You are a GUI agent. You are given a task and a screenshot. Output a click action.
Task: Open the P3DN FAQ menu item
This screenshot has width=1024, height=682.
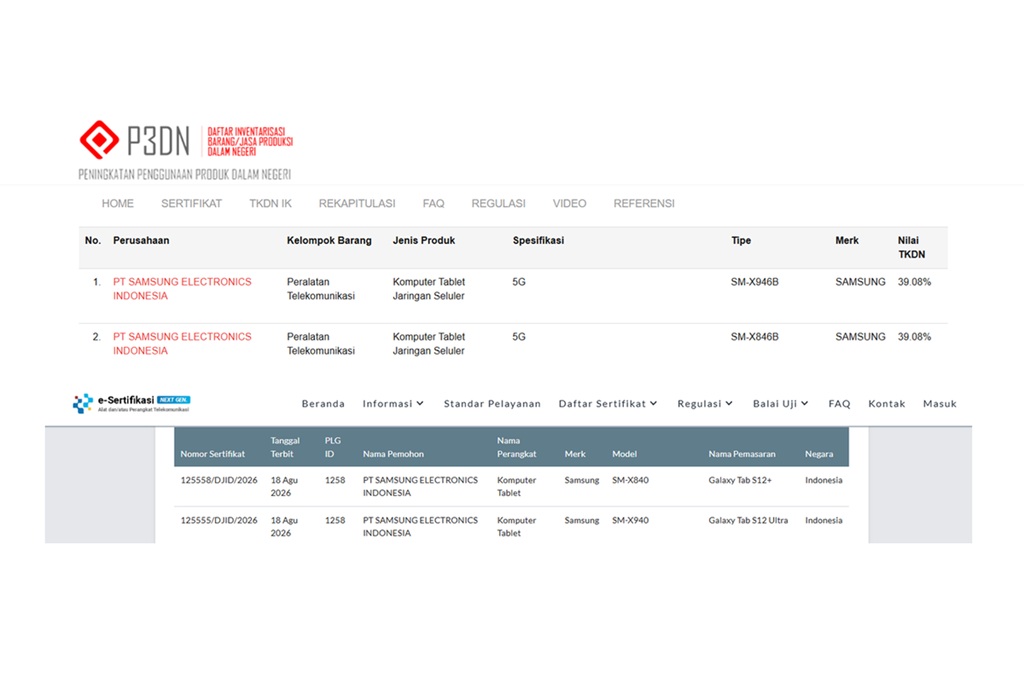(x=434, y=204)
